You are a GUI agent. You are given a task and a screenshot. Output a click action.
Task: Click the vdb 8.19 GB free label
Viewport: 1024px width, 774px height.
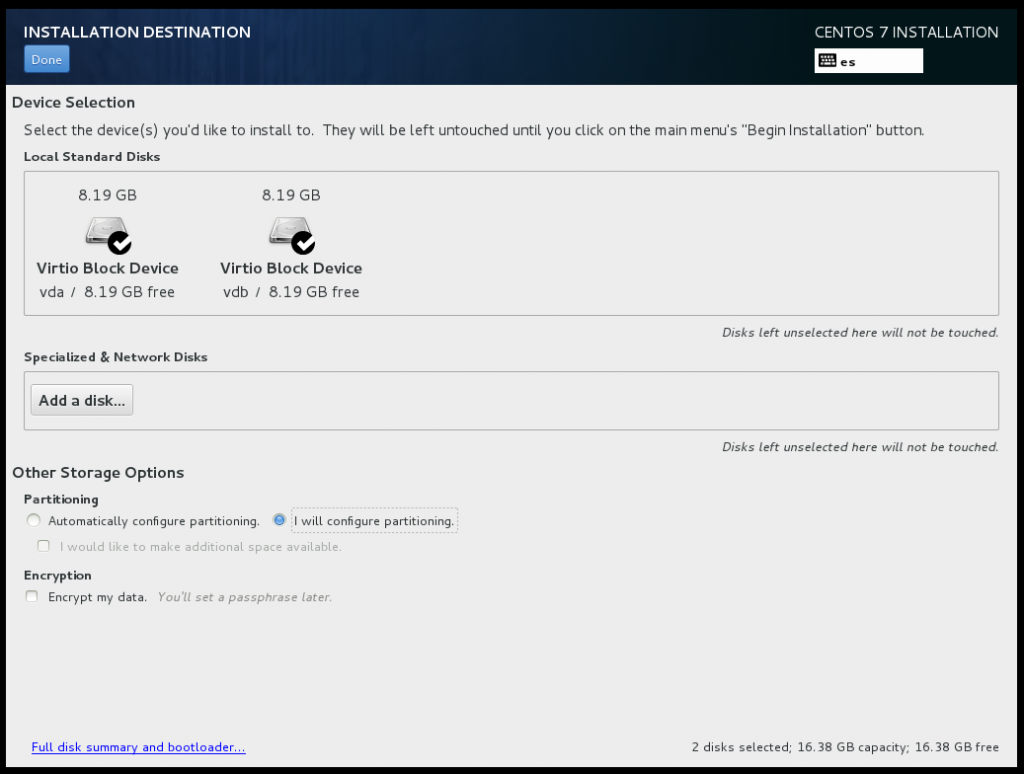point(291,292)
